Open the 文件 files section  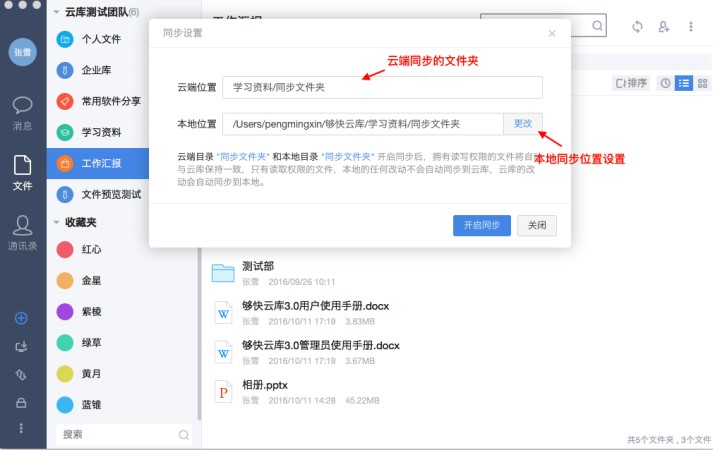tap(22, 173)
